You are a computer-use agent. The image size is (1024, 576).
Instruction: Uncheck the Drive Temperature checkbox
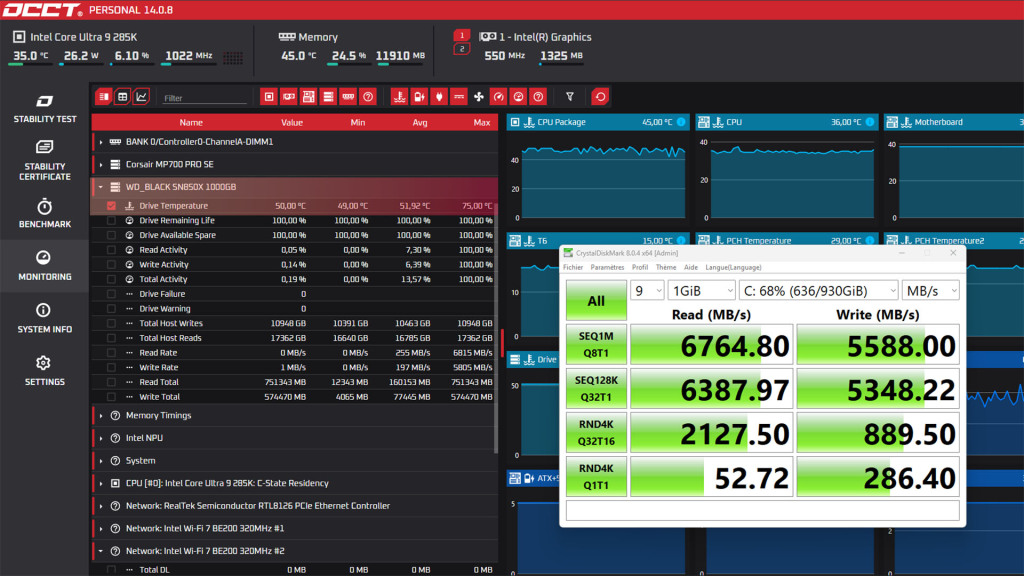(111, 206)
